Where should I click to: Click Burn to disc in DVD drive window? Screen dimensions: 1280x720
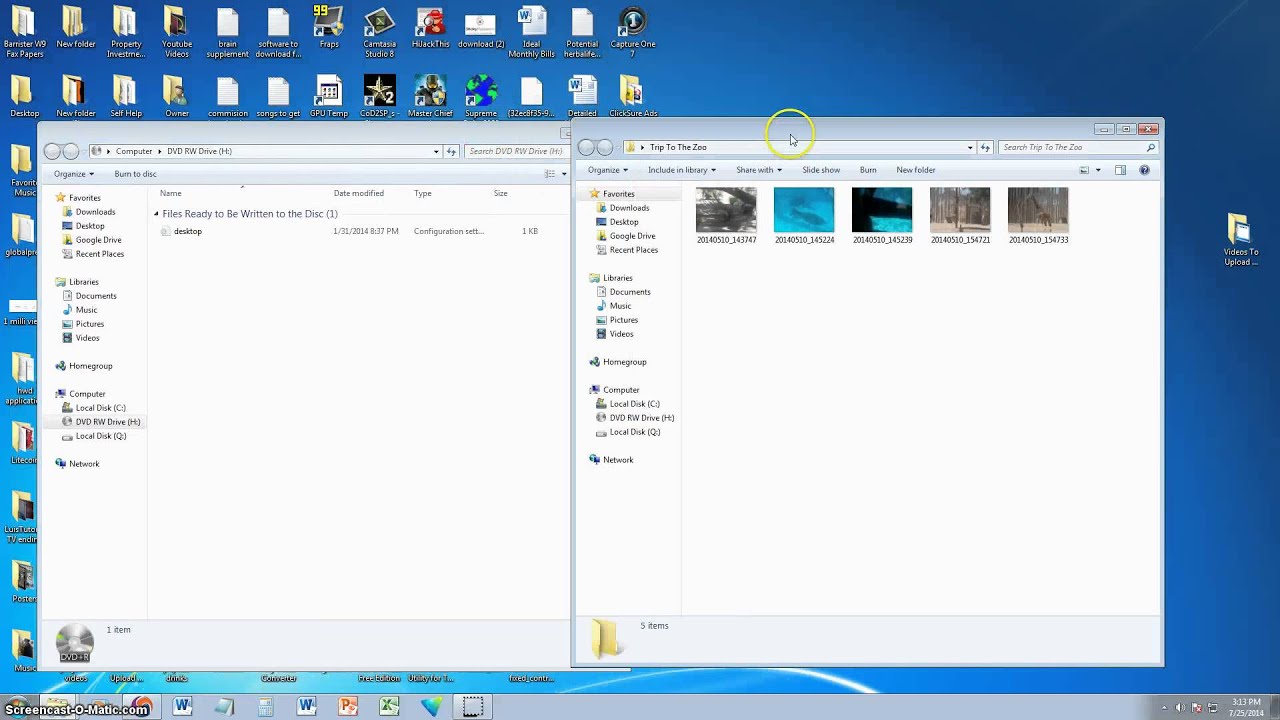pyautogui.click(x=135, y=174)
